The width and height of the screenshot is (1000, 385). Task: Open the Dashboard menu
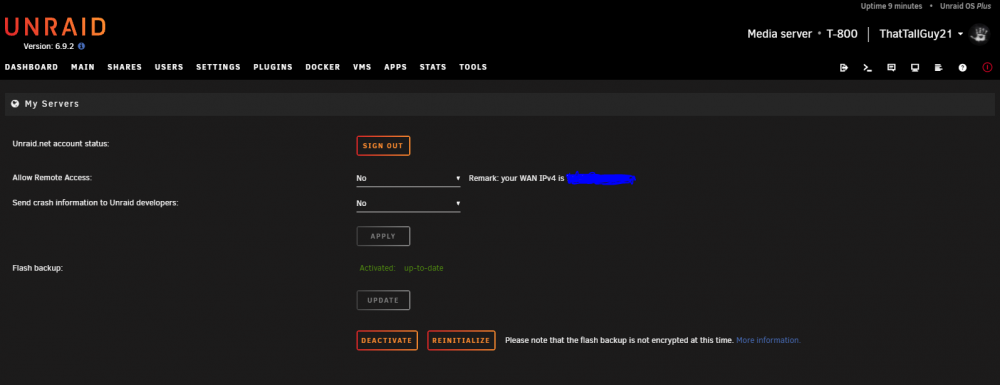tap(31, 67)
